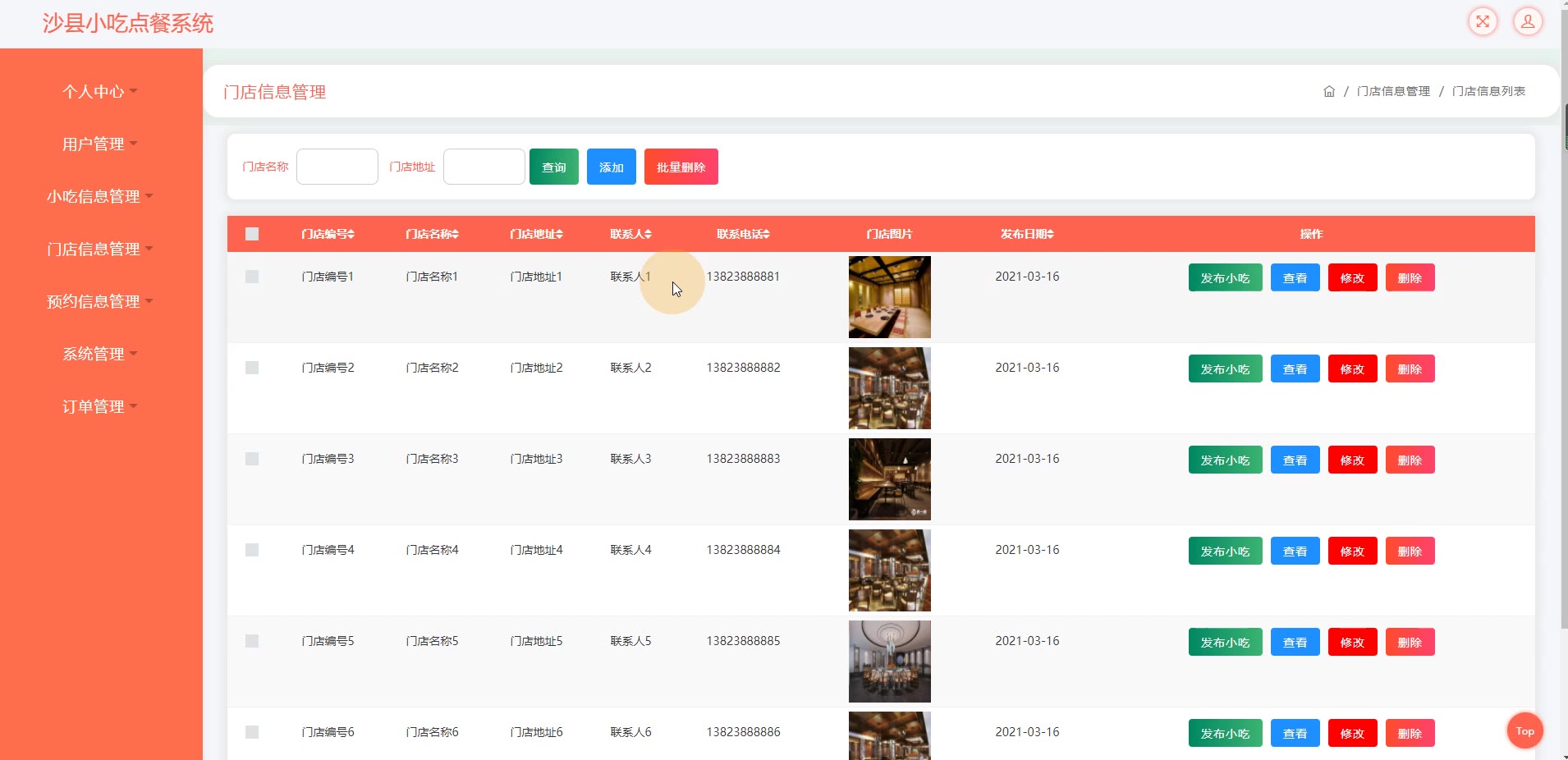Screen dimensions: 1568x760
Task: Click the 添加 add button
Action: pyautogui.click(x=612, y=167)
